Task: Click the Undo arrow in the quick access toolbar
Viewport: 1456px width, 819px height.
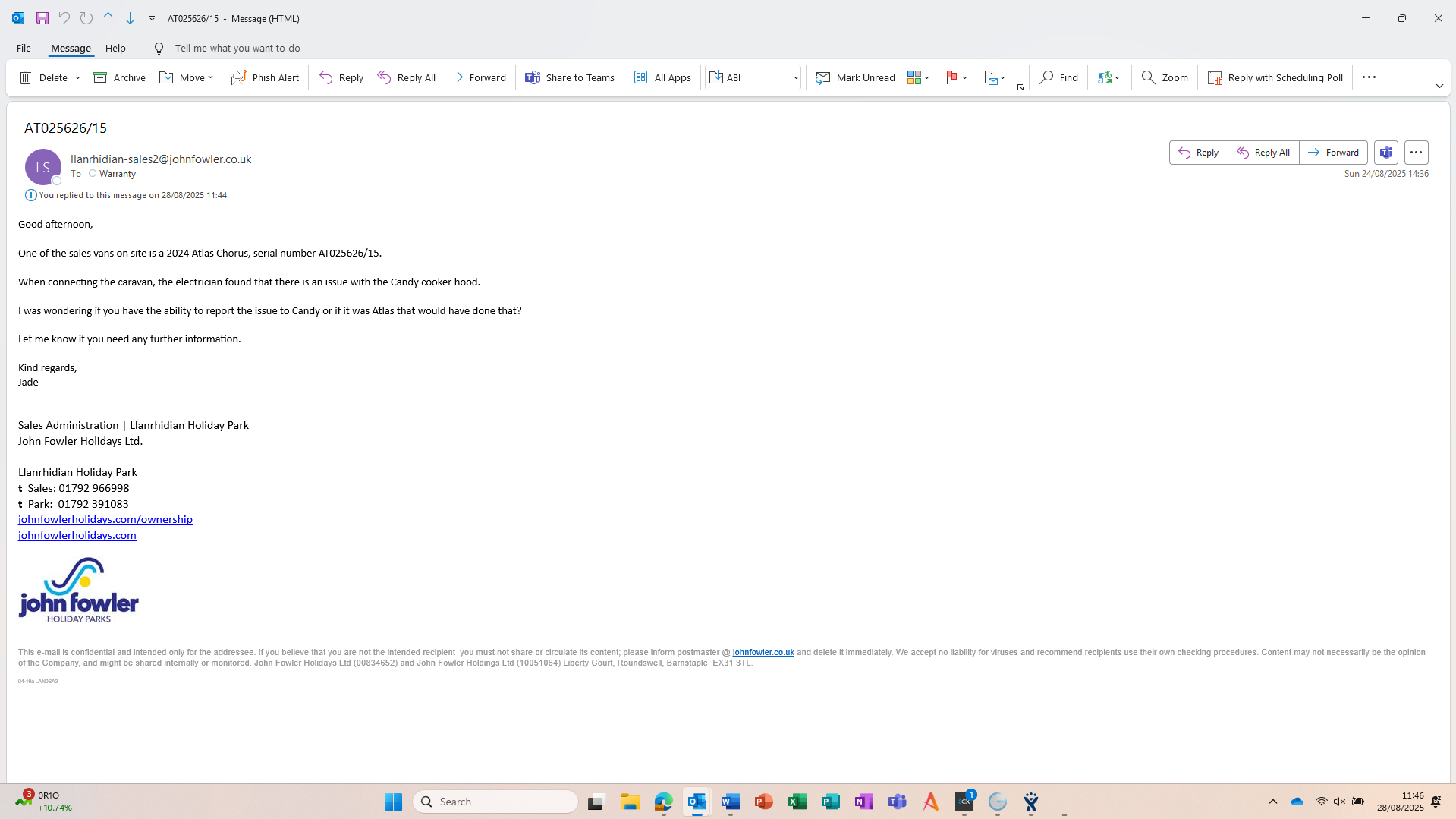Action: 64,18
